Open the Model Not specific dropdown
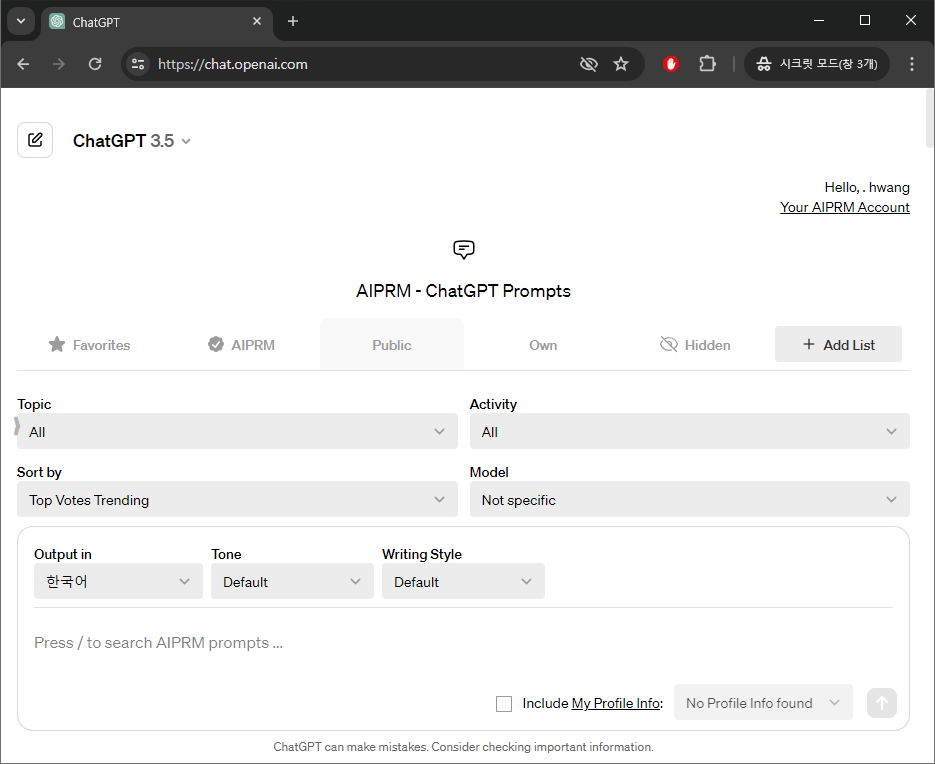This screenshot has height=764, width=935. (689, 499)
